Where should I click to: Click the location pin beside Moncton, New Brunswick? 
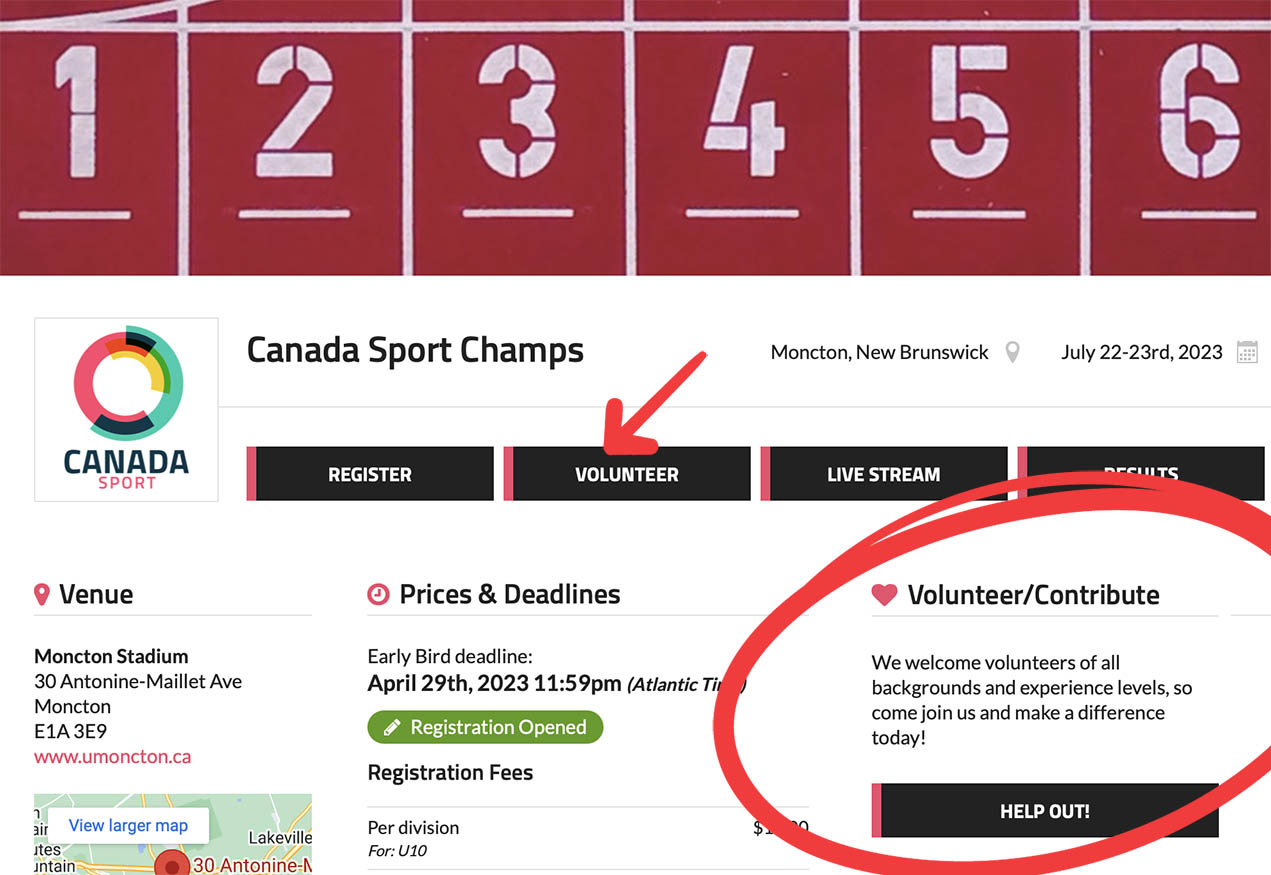pos(1012,352)
